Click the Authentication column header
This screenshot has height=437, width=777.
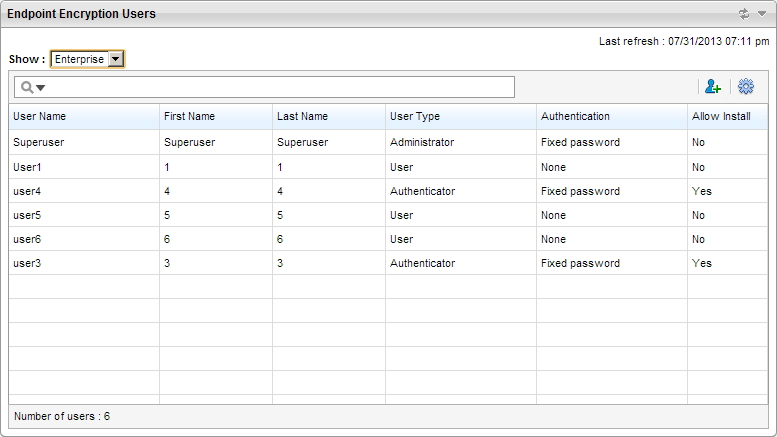tap(575, 117)
